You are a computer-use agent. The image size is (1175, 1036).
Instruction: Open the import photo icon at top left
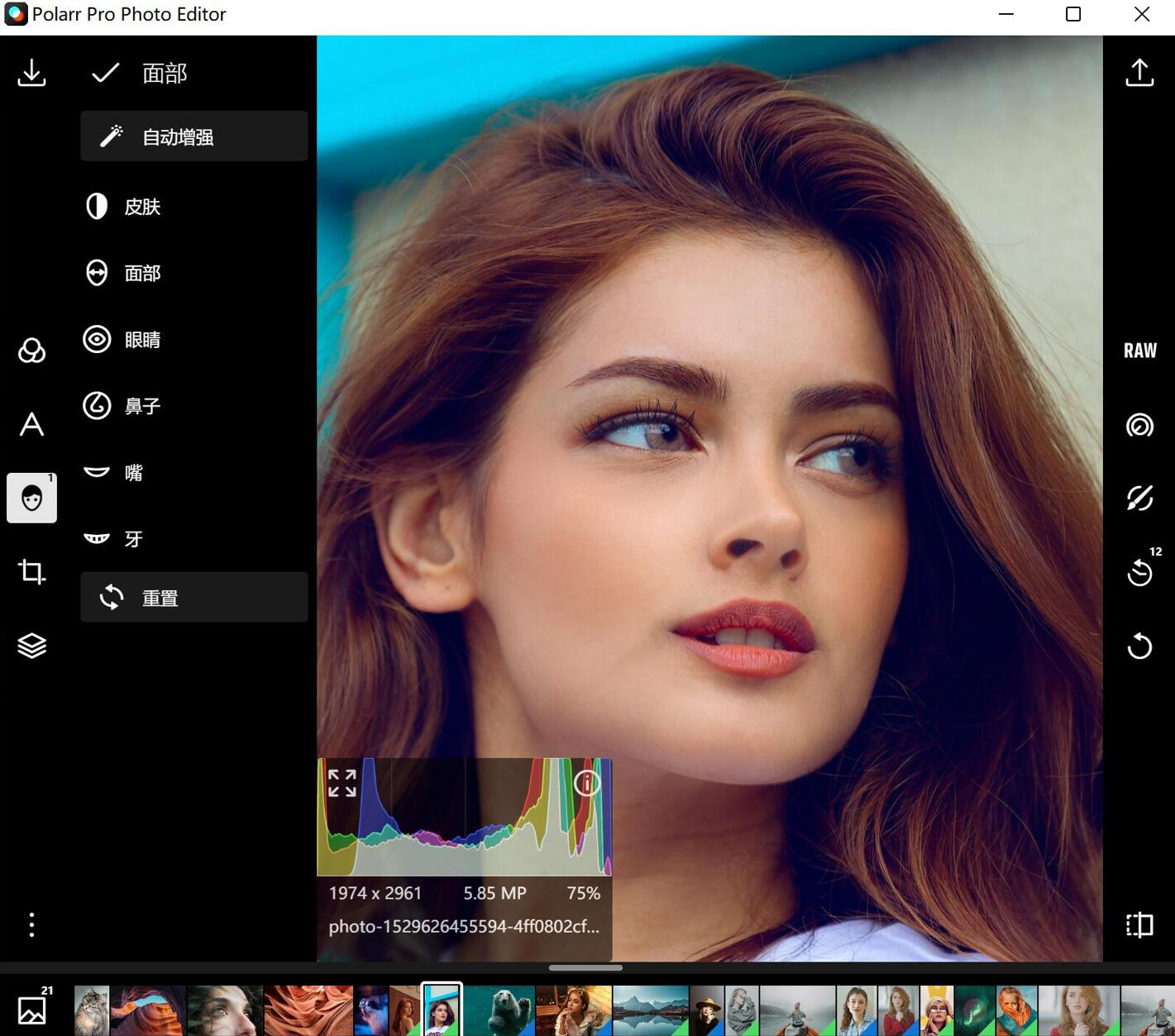(x=31, y=73)
